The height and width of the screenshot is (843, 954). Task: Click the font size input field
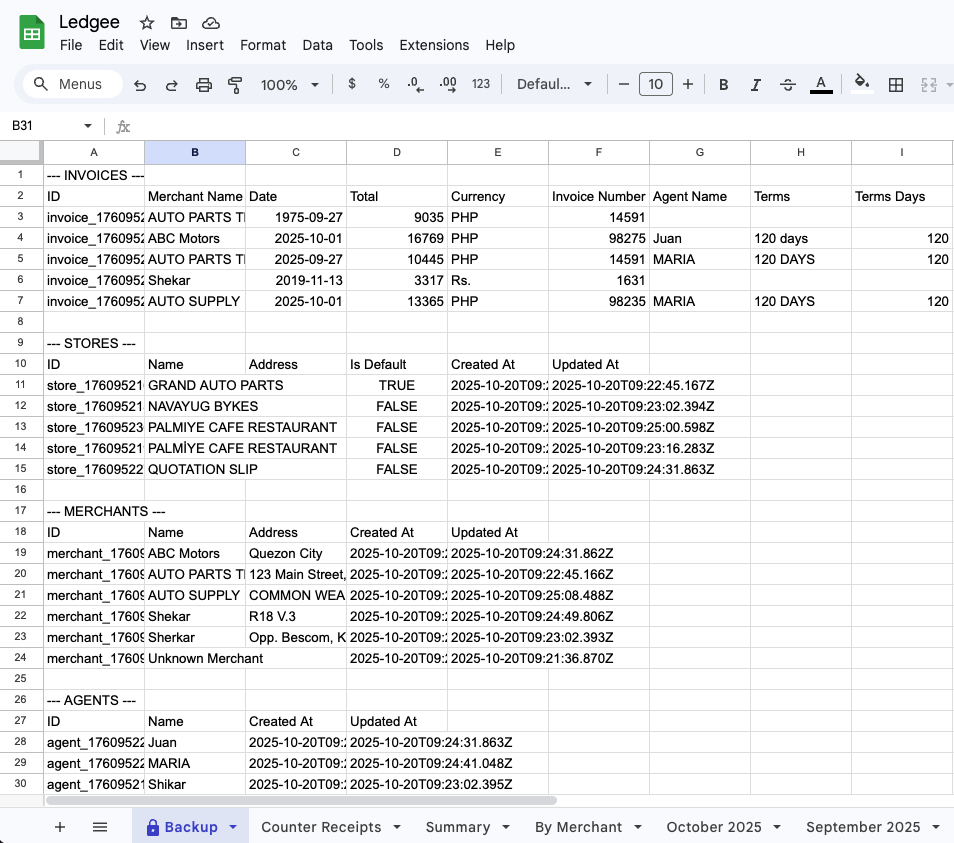[656, 84]
